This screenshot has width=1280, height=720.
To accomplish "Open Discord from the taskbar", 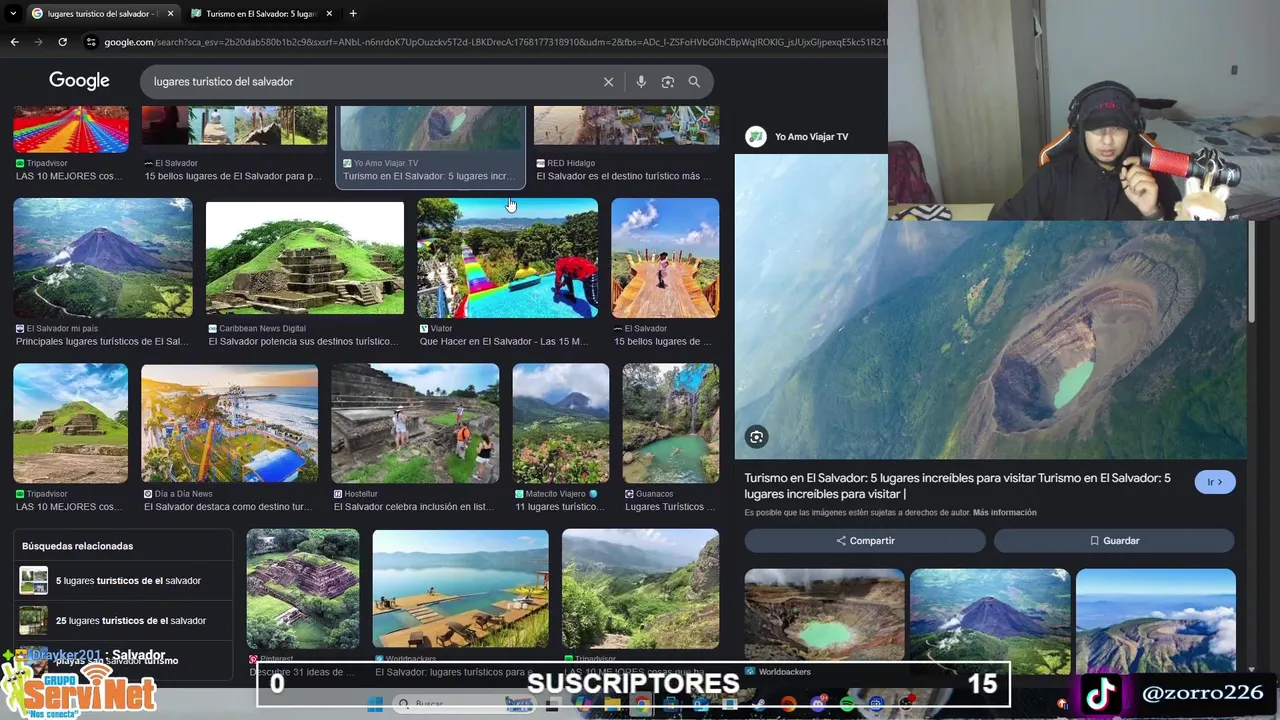I will pos(818,705).
